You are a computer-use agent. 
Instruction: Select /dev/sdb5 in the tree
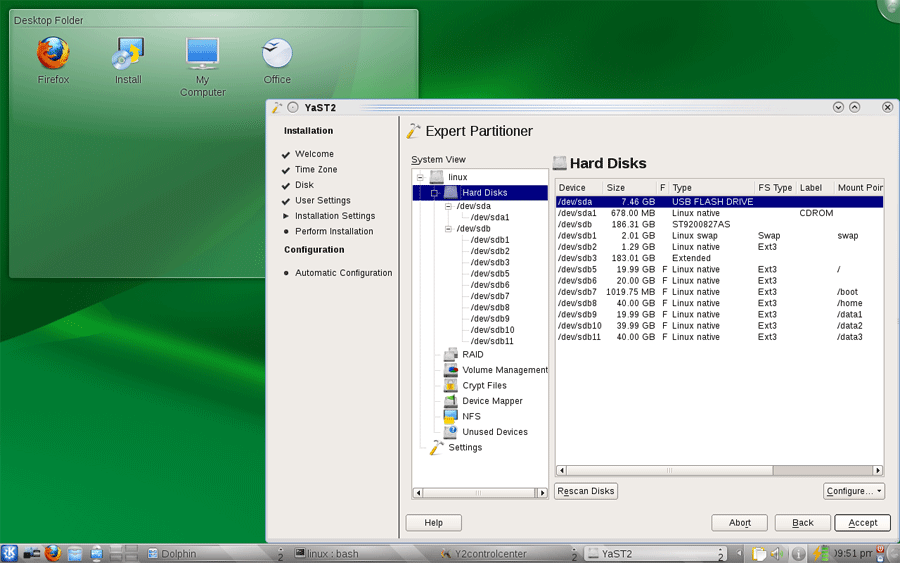tap(490, 274)
